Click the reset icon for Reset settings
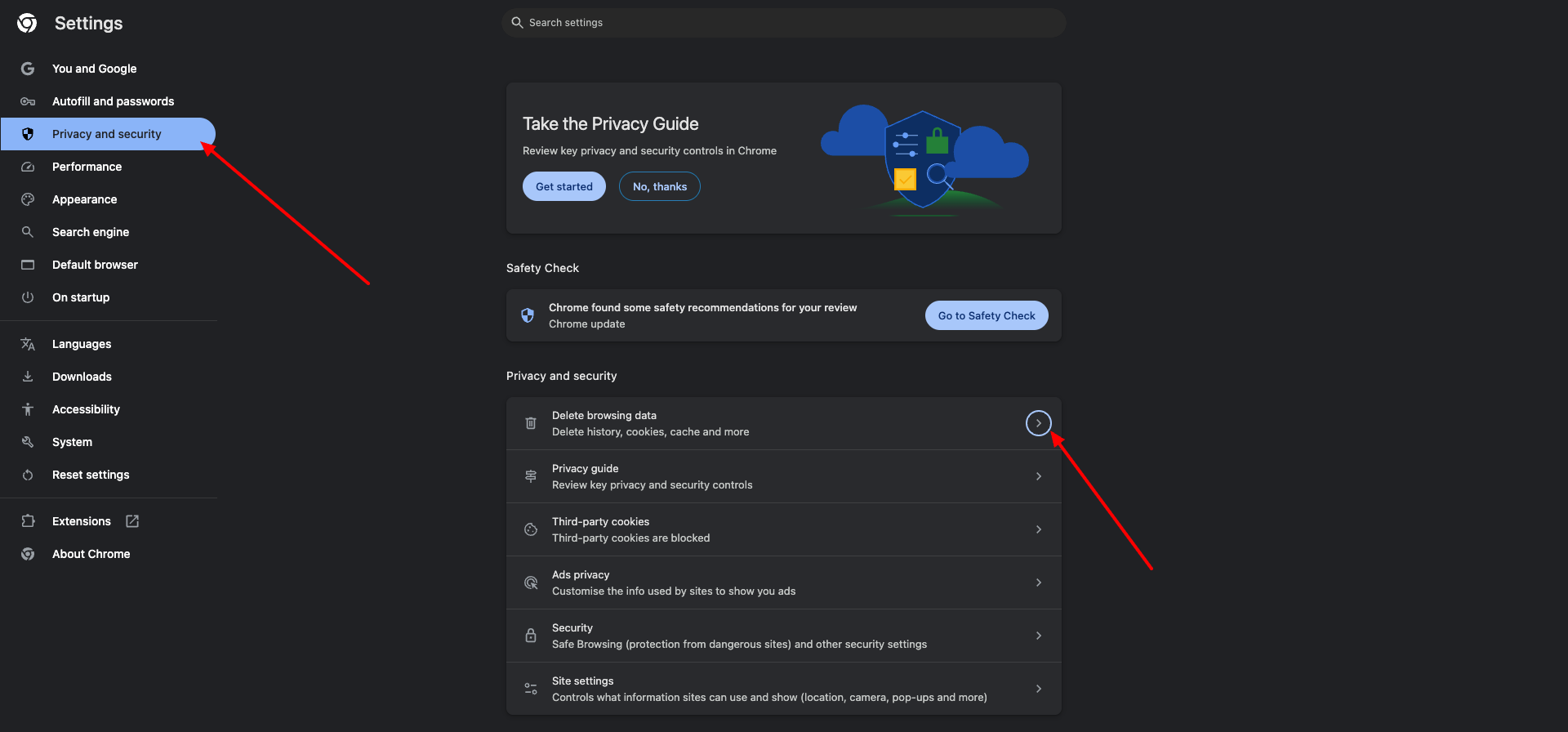 click(x=28, y=475)
